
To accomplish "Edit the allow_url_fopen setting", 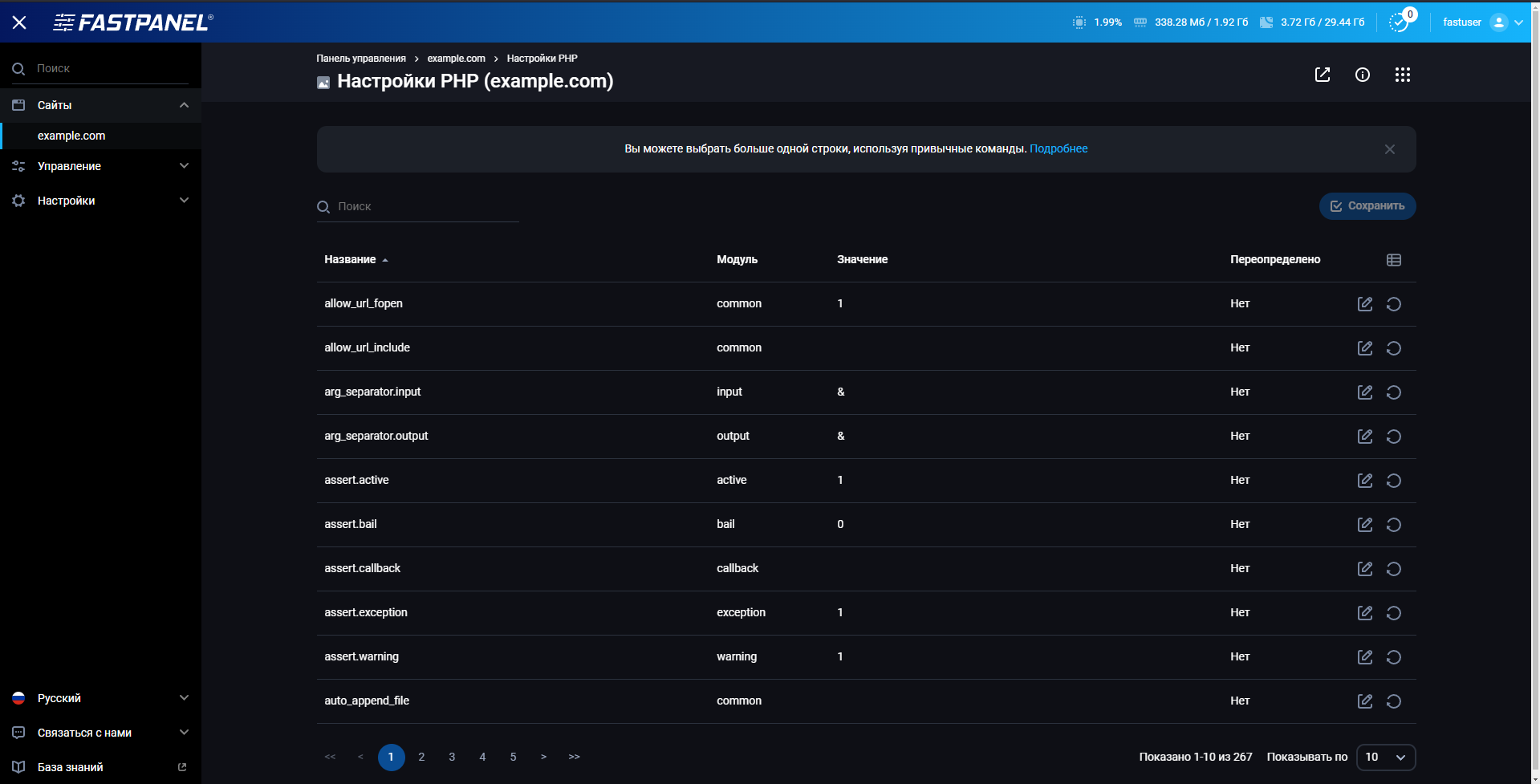I will coord(1364,304).
